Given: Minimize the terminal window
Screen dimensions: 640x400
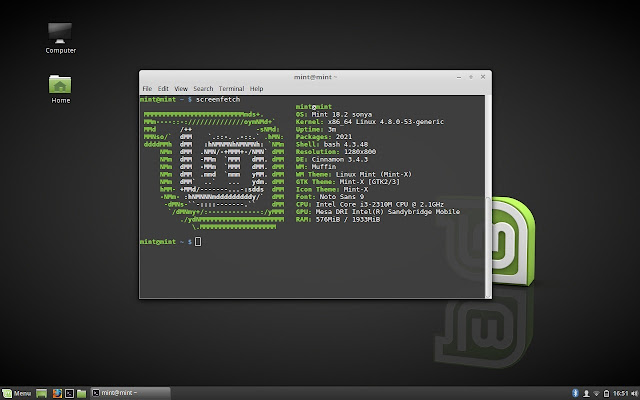Looking at the screenshot, I should click(x=459, y=77).
